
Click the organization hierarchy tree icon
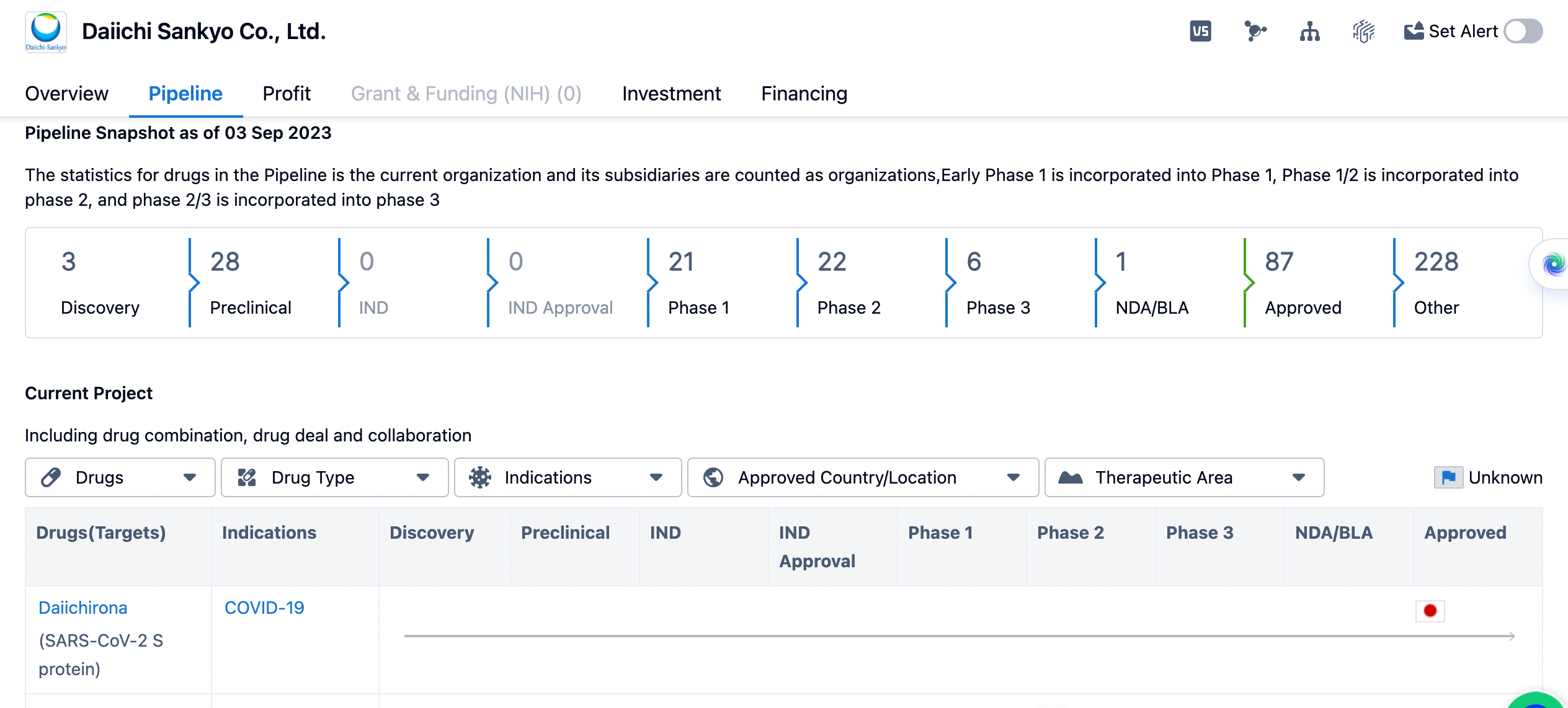1309,31
